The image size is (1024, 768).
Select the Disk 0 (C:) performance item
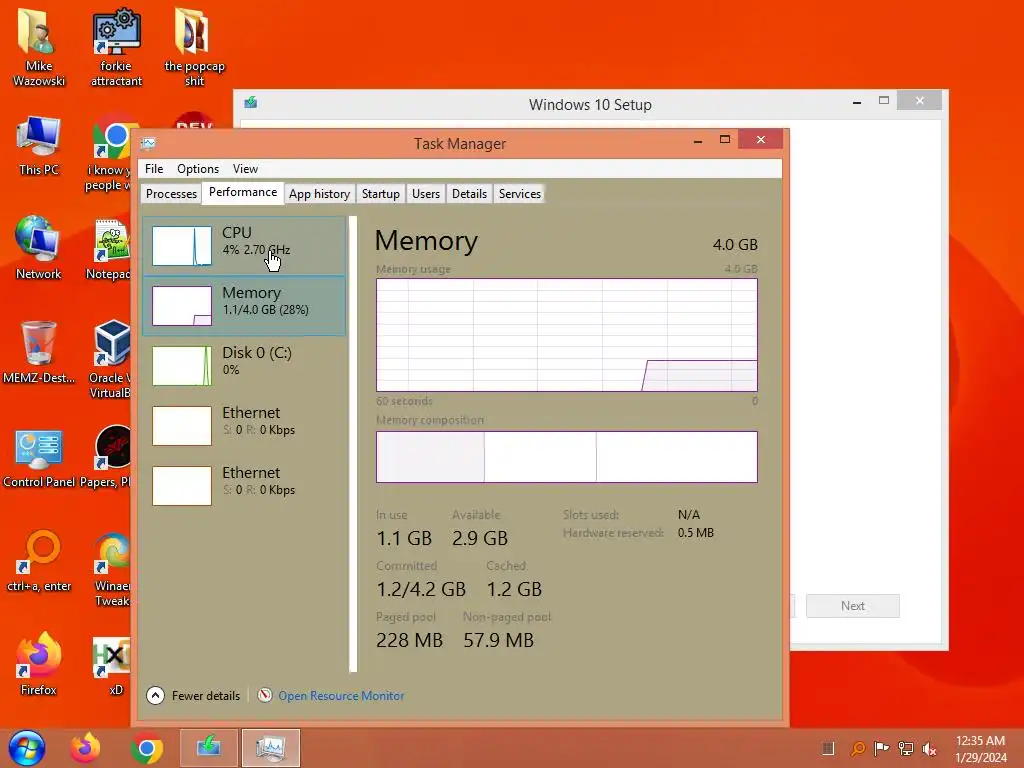(x=244, y=366)
